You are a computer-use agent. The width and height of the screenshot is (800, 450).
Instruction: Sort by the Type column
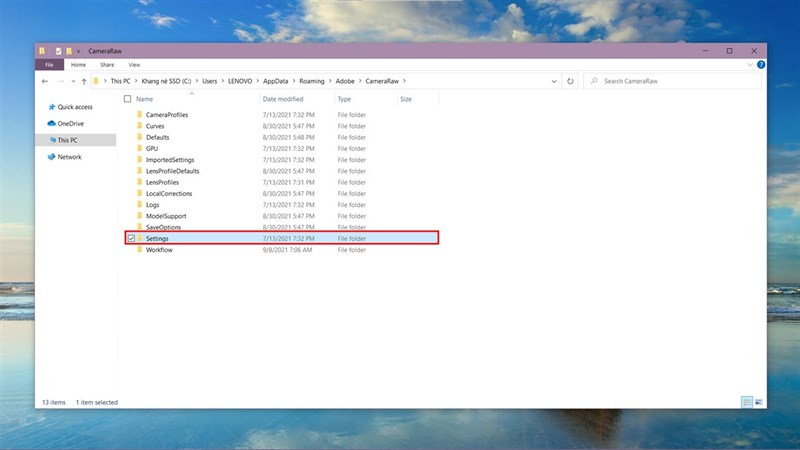[x=344, y=99]
